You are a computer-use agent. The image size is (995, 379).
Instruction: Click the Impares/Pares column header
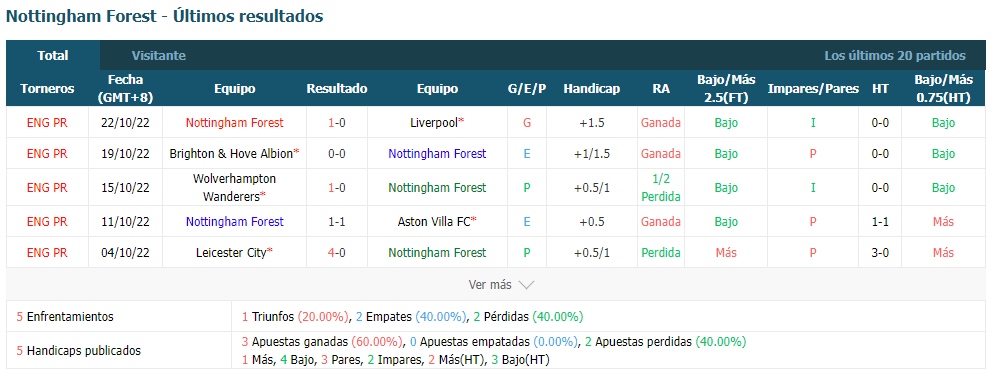(x=813, y=89)
